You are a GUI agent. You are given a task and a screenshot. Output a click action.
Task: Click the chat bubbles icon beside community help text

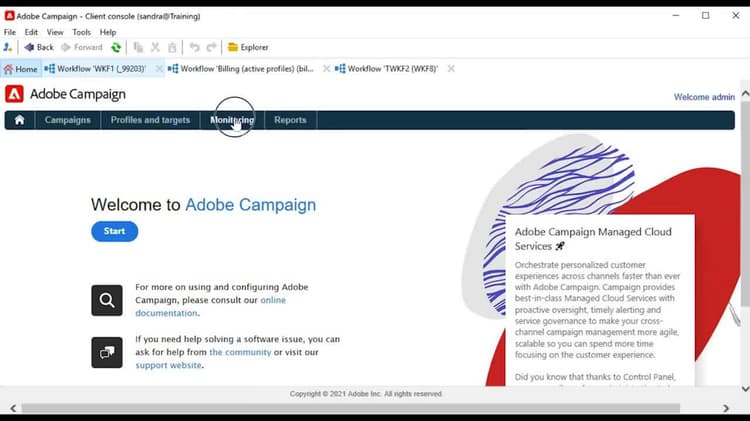[x=107, y=353]
